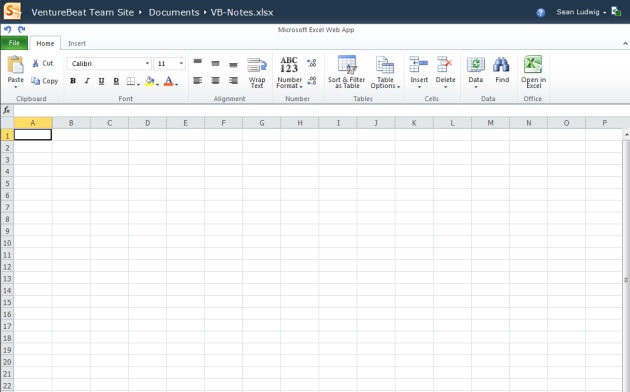630x392 pixels.
Task: Click the Redo arrow icon
Action: [21, 29]
